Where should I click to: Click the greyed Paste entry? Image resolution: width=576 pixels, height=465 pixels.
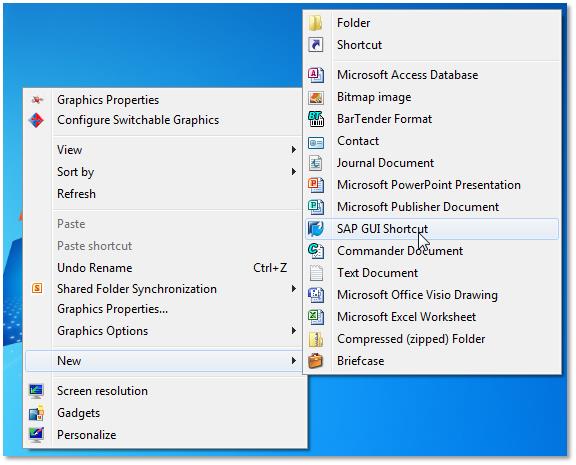(71, 224)
